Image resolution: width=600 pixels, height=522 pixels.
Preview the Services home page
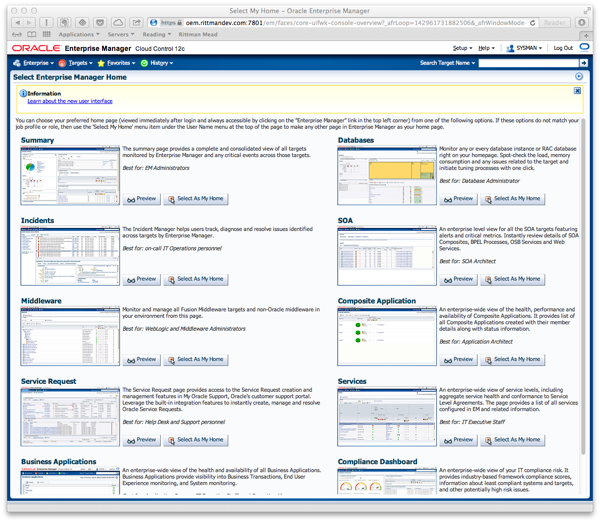458,440
